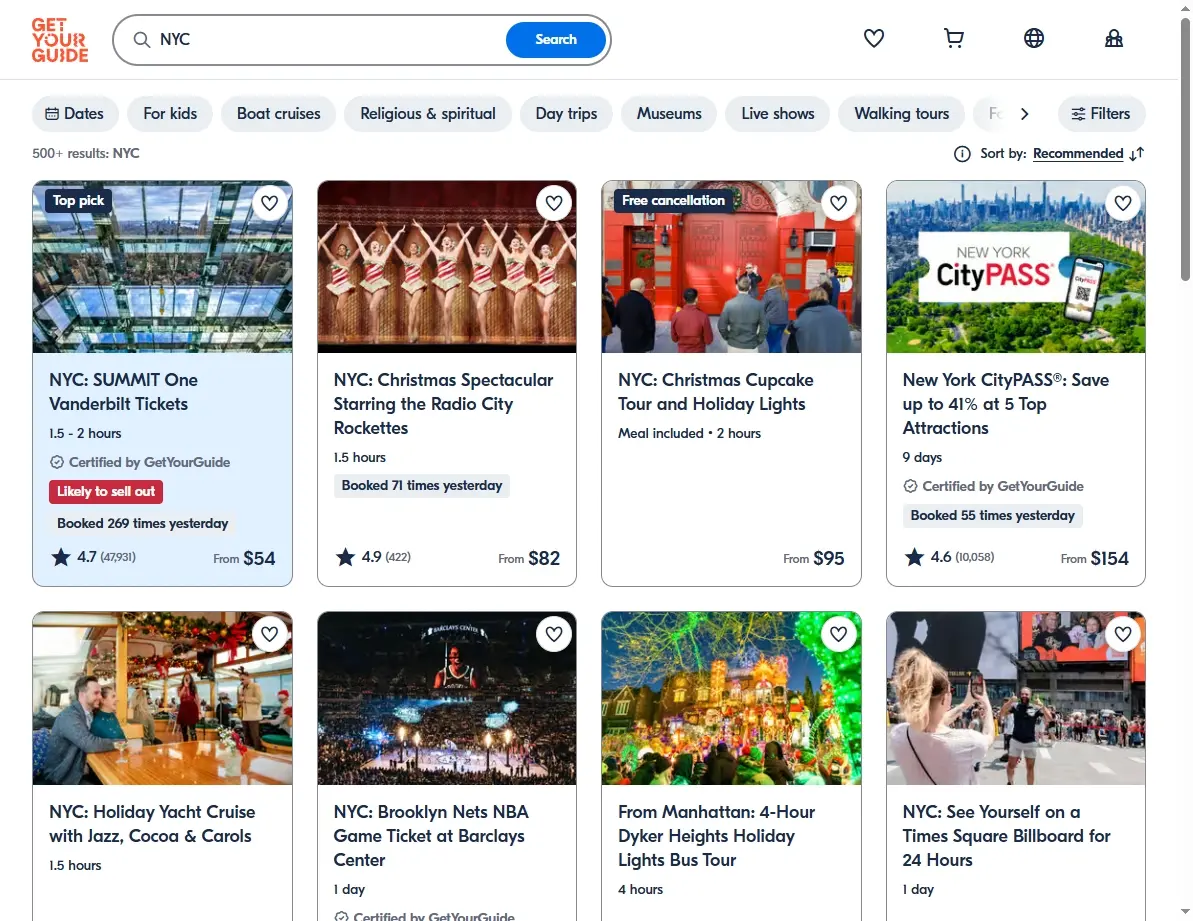Click the 500+ results: NYC text
Viewport: 1193px width, 921px height.
85,153
